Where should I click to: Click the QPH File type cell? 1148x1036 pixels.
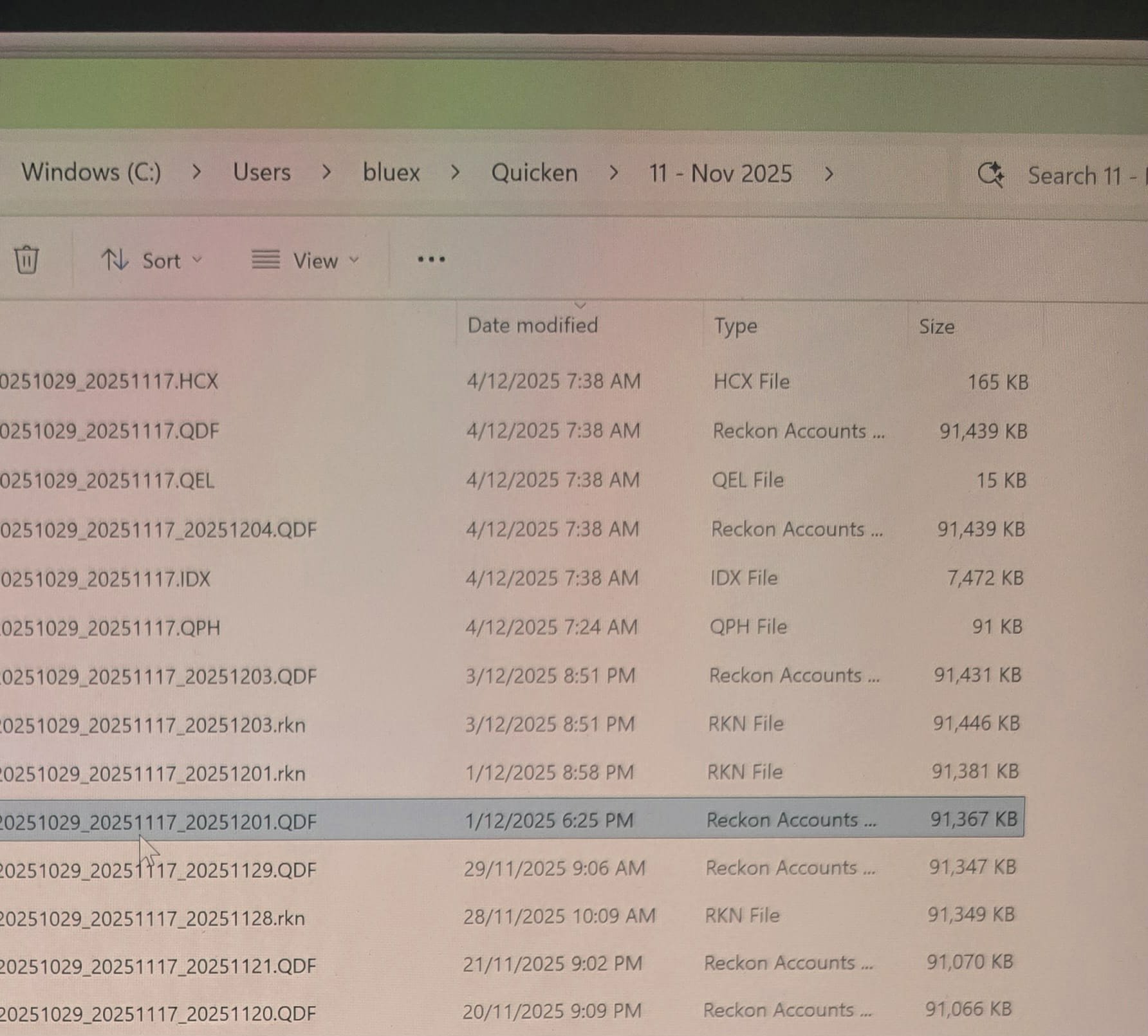tap(748, 627)
